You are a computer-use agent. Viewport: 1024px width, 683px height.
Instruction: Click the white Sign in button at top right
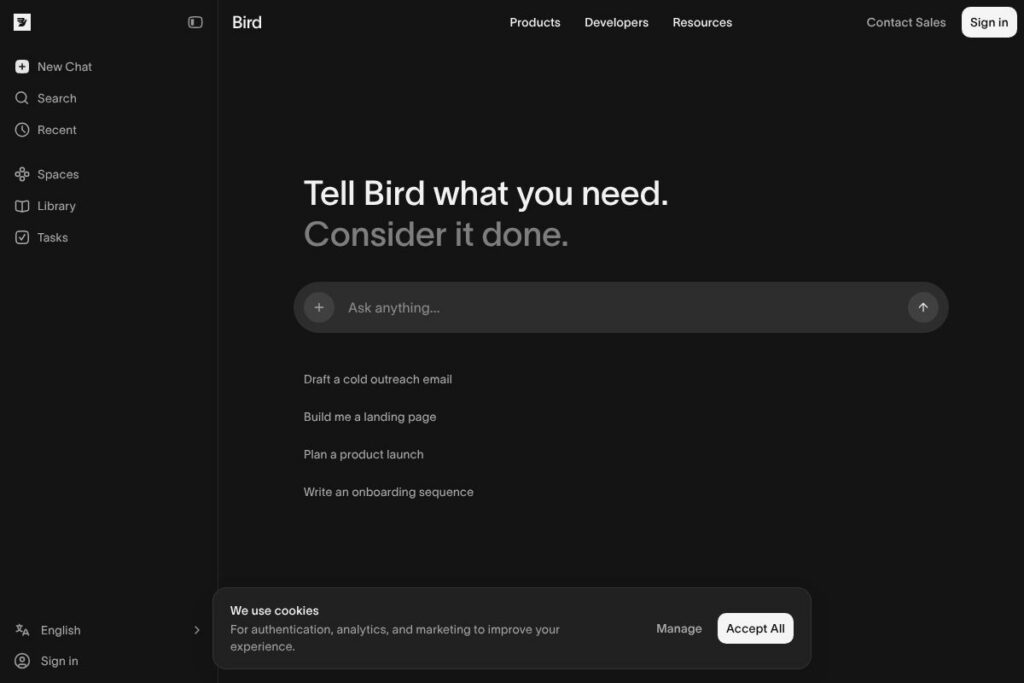click(989, 22)
